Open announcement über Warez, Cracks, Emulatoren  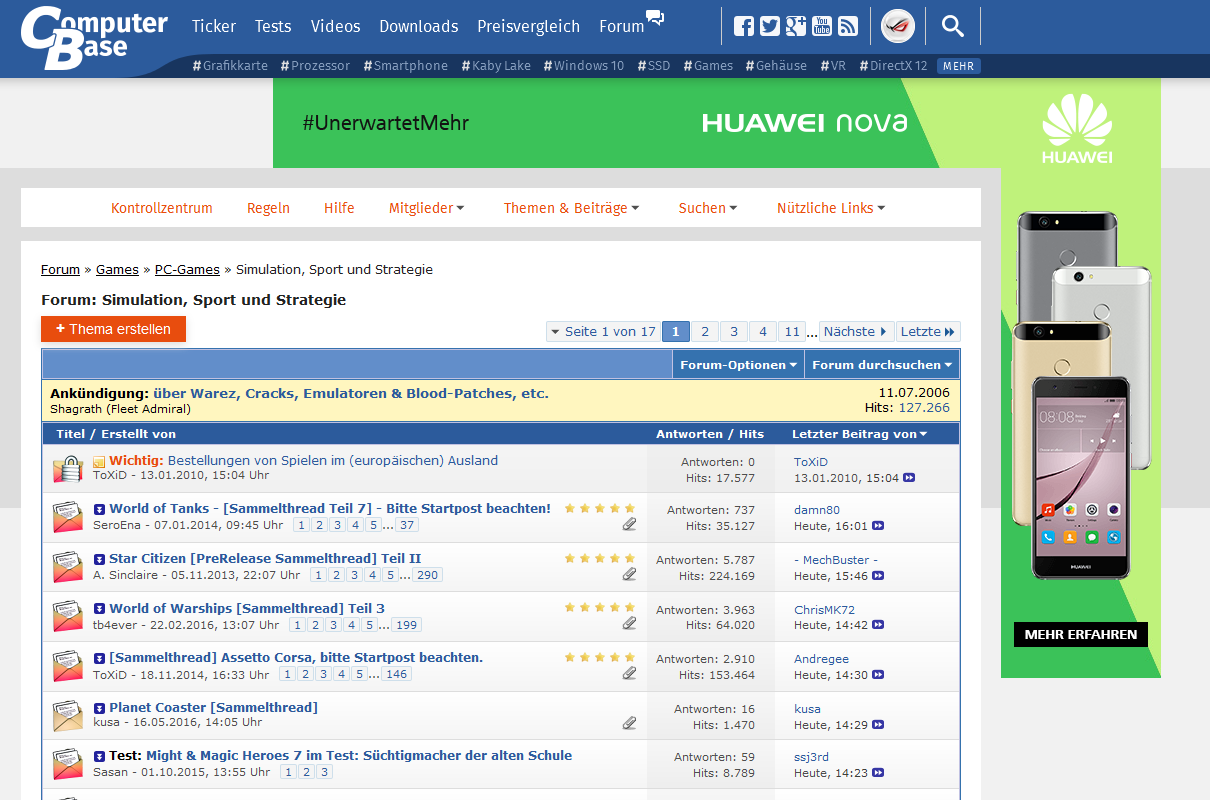[351, 393]
